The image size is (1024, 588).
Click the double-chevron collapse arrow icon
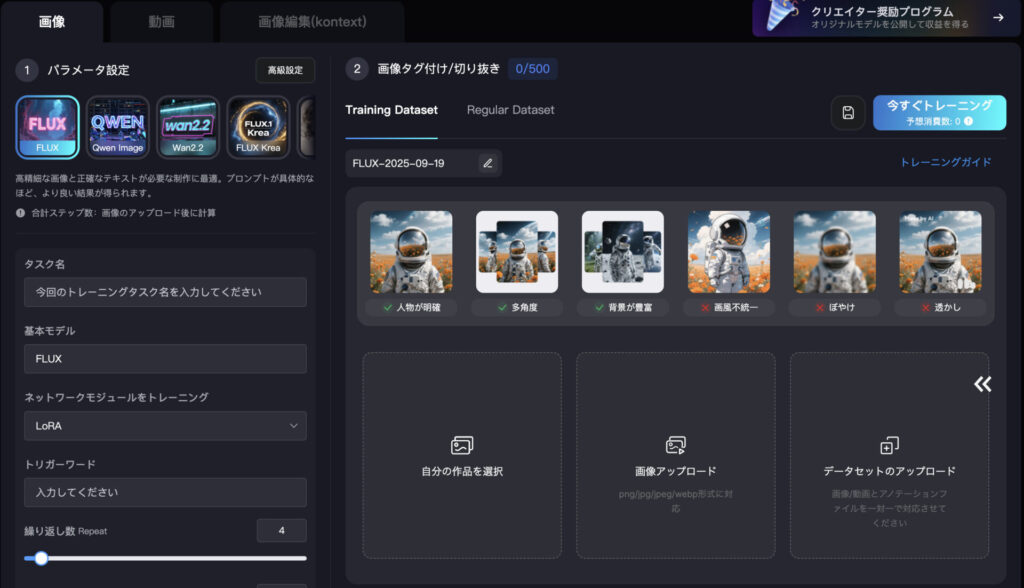pyautogui.click(x=983, y=384)
